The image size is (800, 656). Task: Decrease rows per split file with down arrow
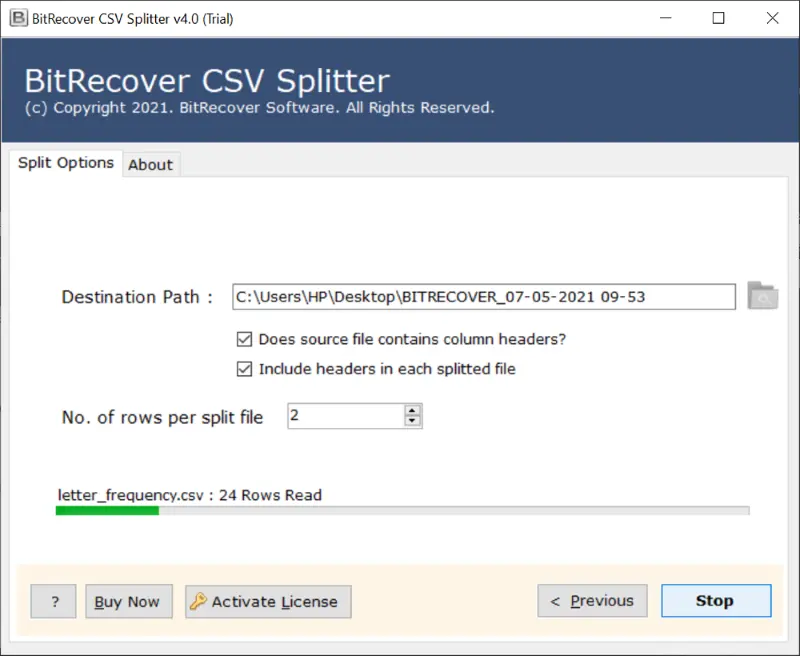[x=412, y=421]
